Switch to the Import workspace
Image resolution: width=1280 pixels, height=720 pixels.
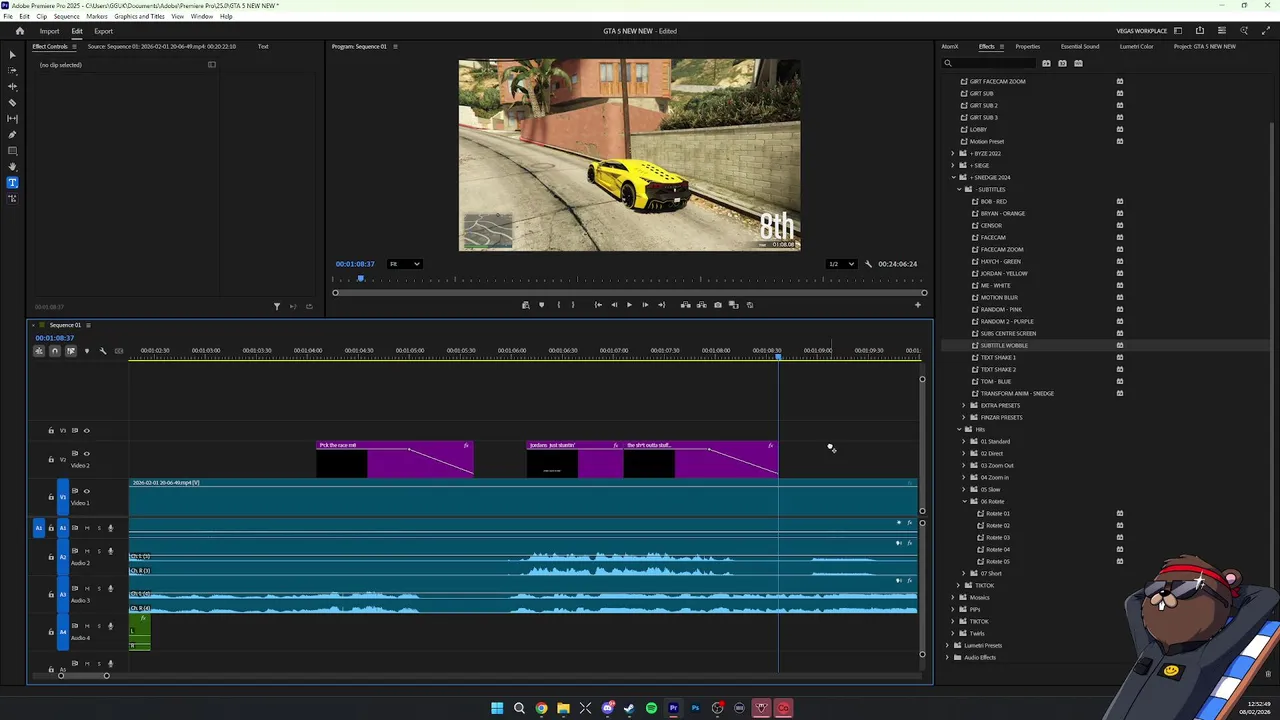pyautogui.click(x=49, y=31)
